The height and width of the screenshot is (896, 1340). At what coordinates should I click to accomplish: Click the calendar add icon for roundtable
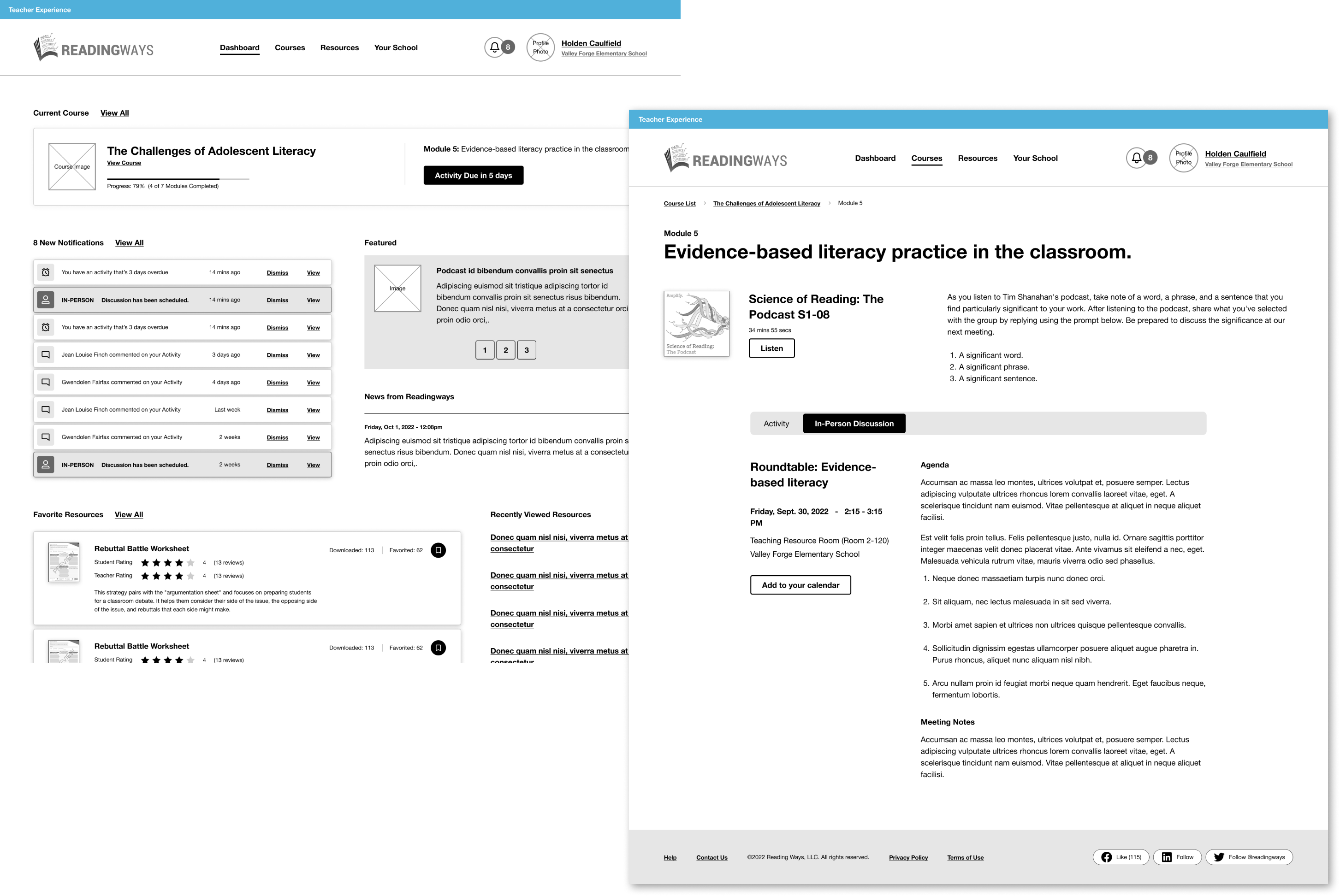click(799, 584)
